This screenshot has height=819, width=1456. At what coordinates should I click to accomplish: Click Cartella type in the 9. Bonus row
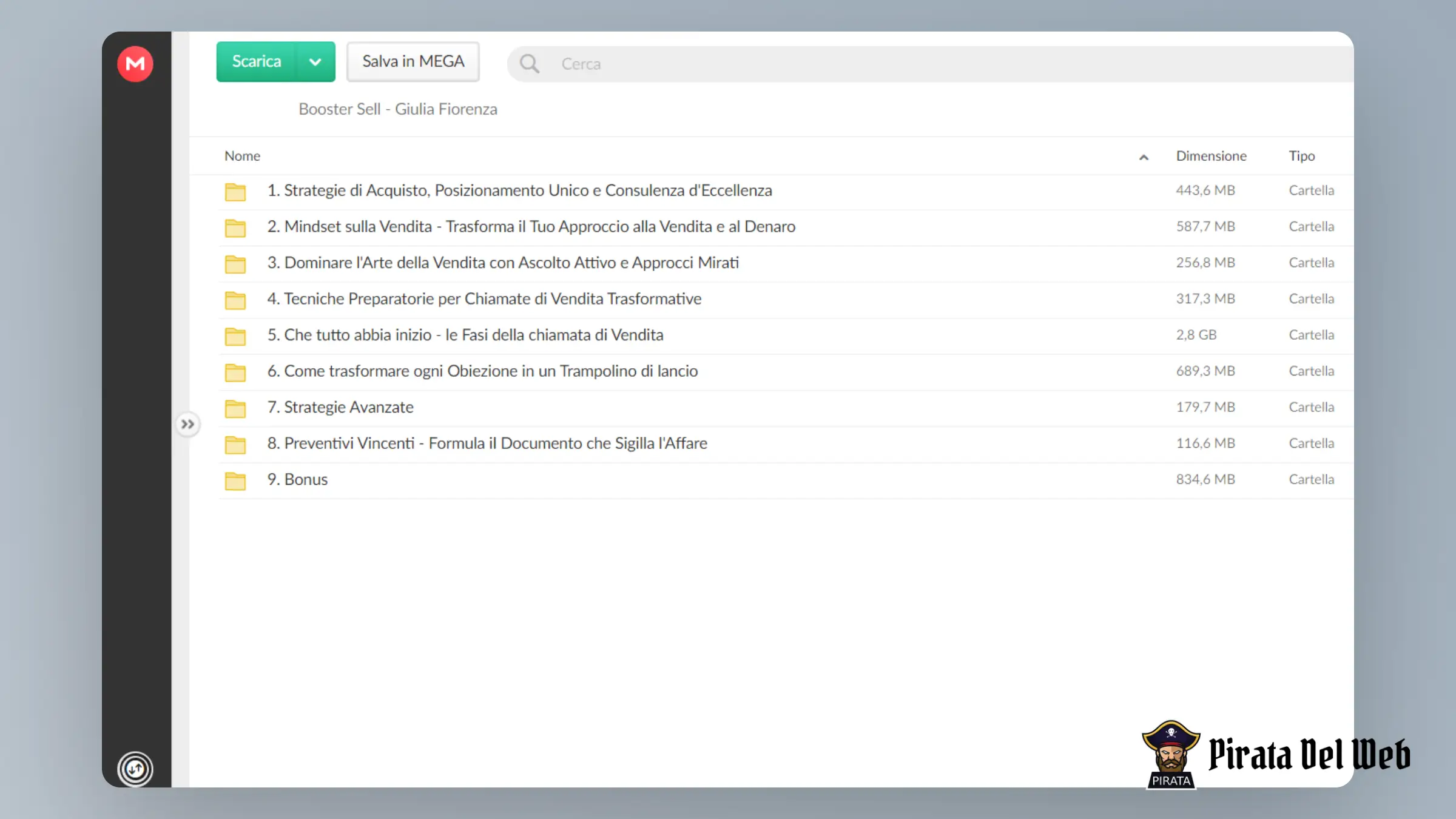click(1312, 479)
